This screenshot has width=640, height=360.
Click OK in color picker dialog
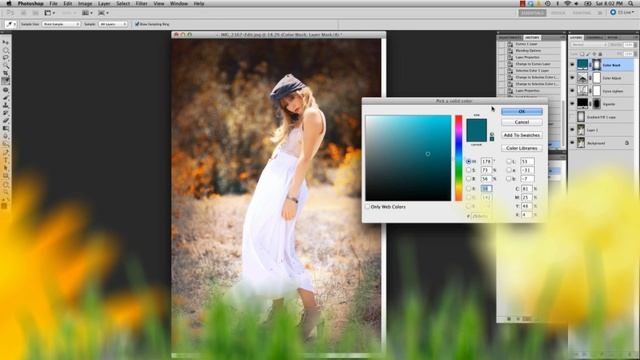pos(522,111)
